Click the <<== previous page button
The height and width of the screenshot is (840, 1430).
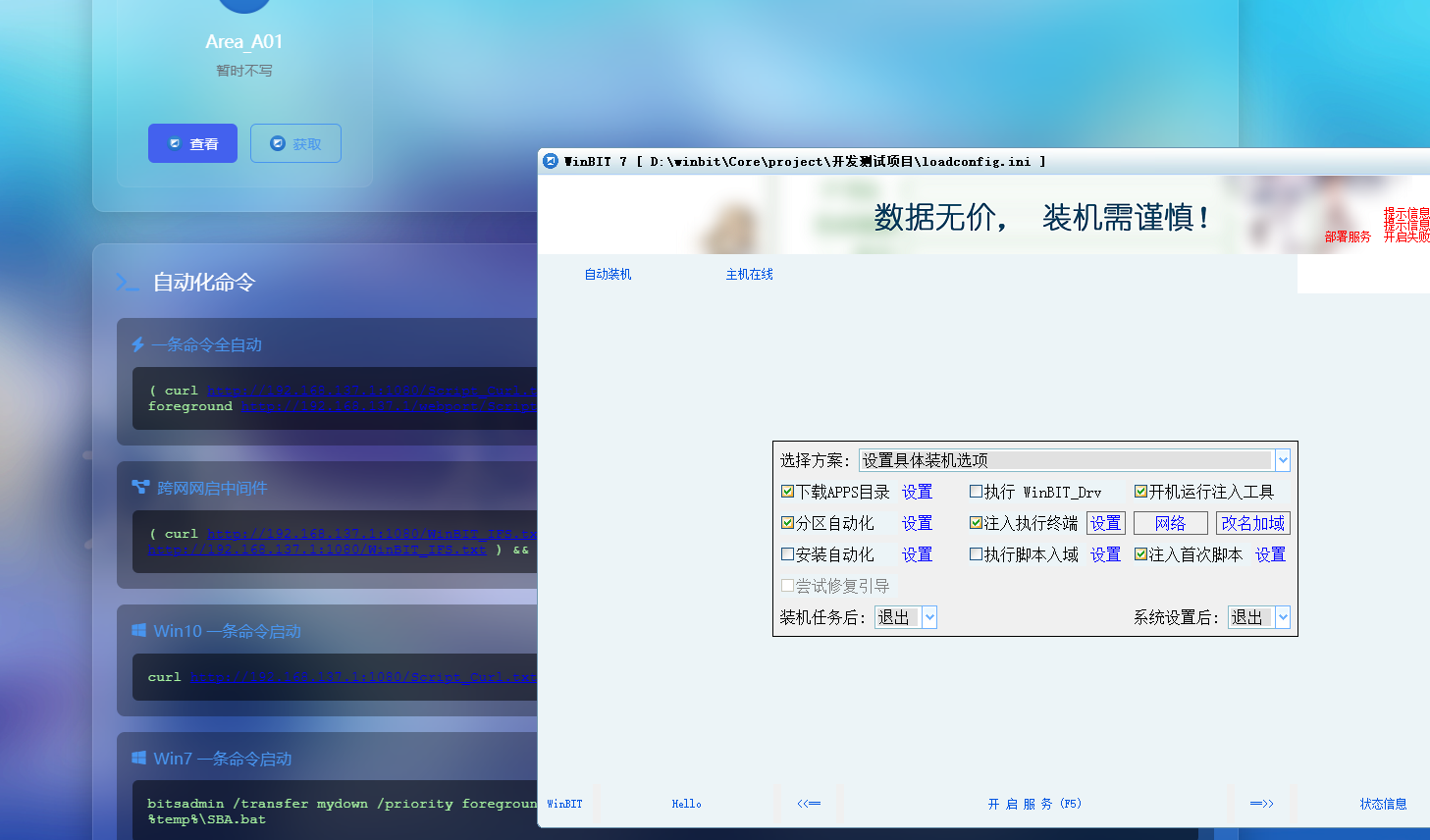point(809,804)
